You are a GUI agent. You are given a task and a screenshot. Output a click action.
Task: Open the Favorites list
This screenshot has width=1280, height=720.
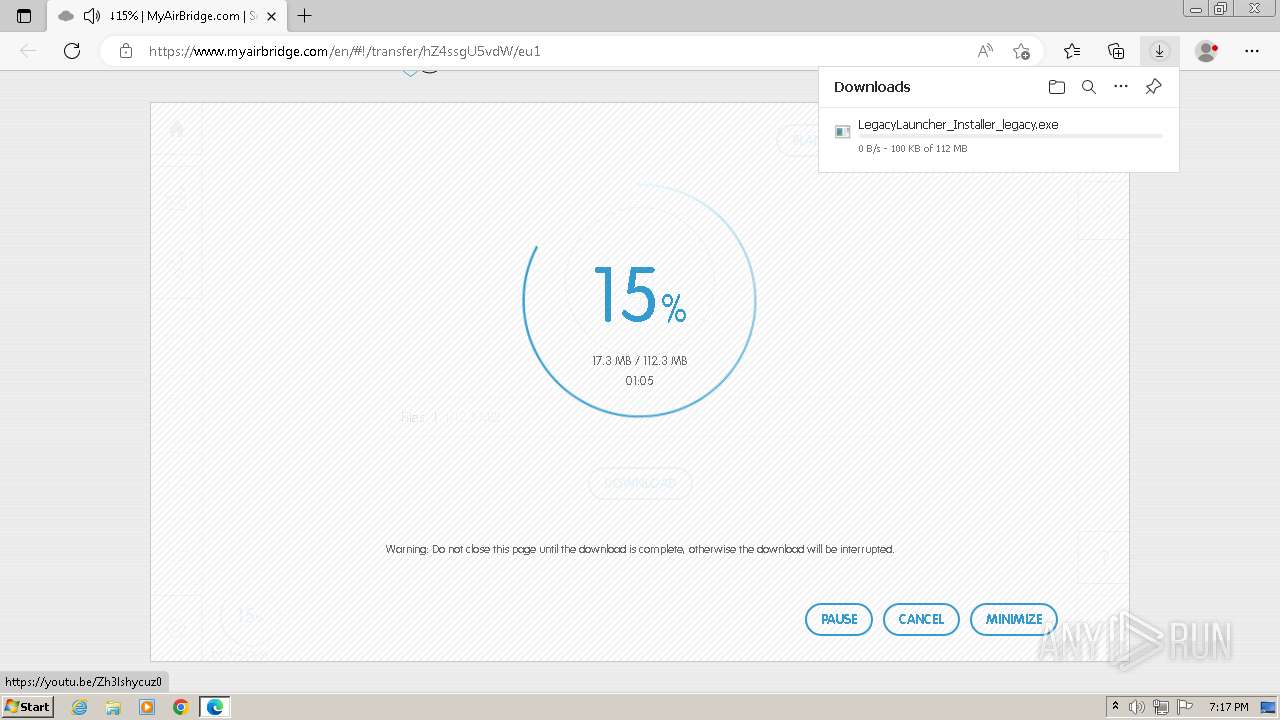pos(1072,51)
